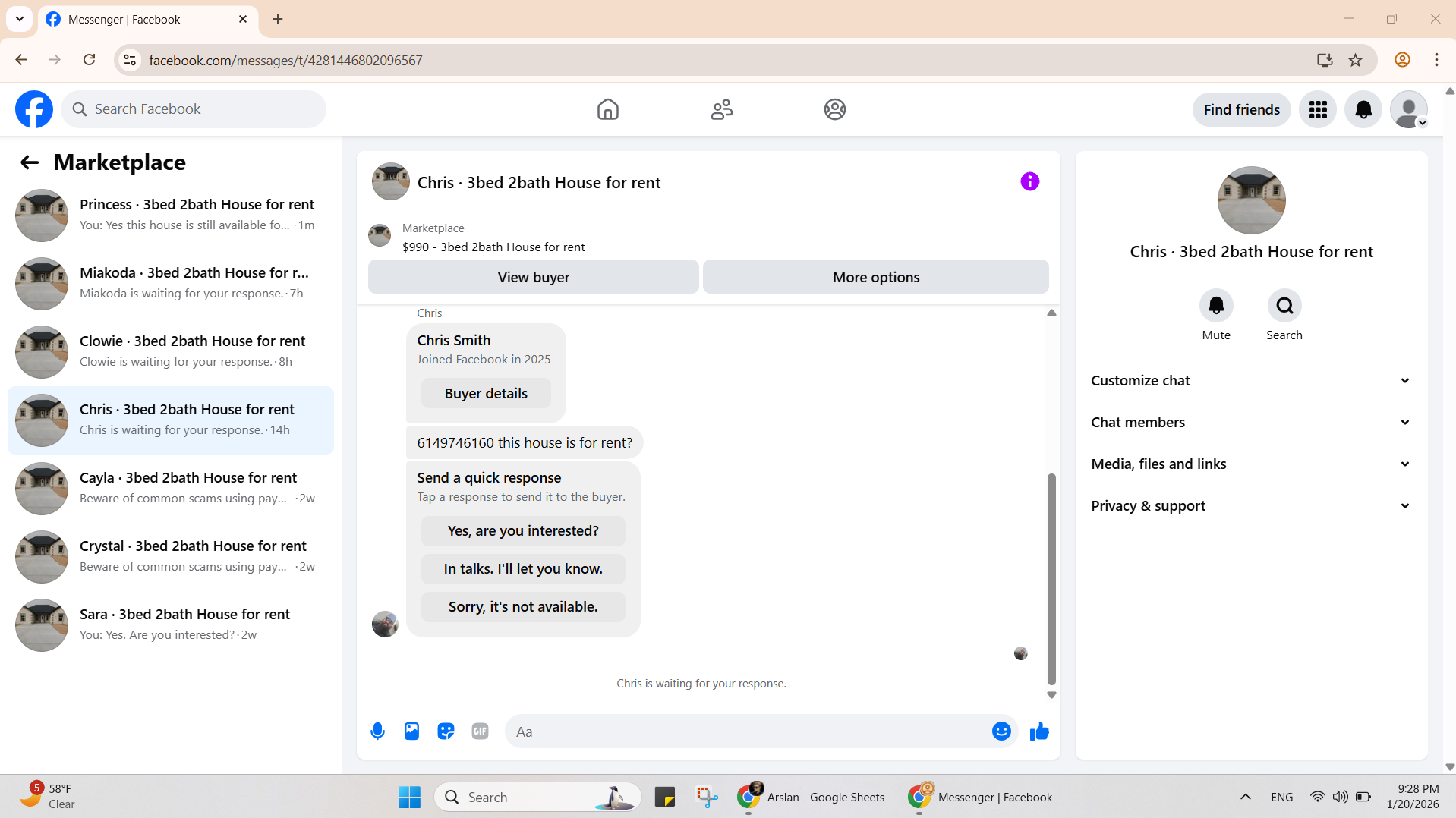1456x818 pixels.
Task: Send a thumbs up like
Action: click(x=1039, y=731)
